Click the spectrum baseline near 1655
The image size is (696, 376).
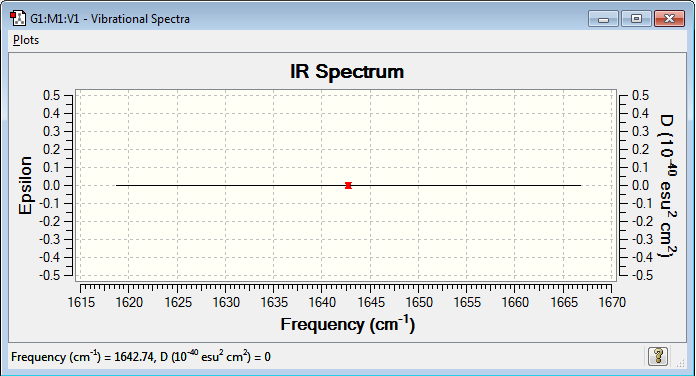coord(467,186)
